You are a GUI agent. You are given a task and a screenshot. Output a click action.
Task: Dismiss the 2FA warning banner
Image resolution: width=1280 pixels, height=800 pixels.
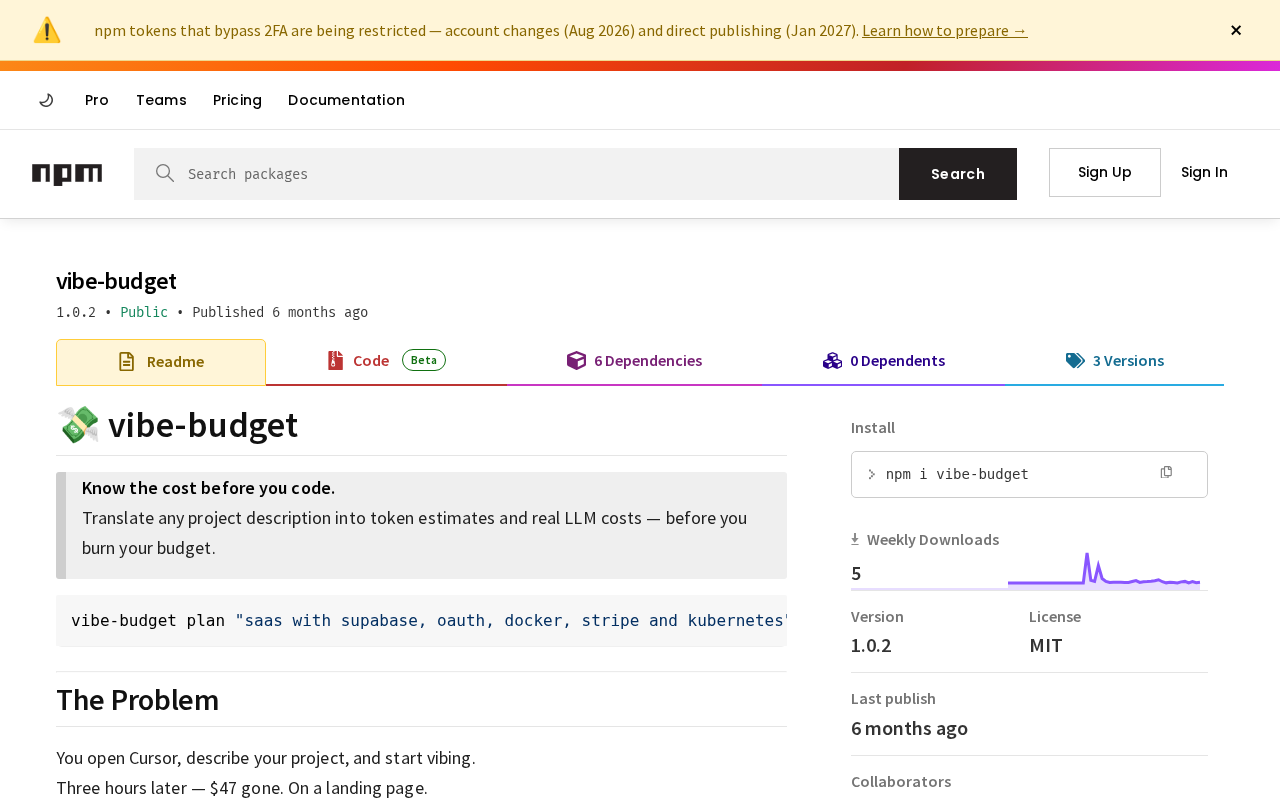coord(1236,30)
